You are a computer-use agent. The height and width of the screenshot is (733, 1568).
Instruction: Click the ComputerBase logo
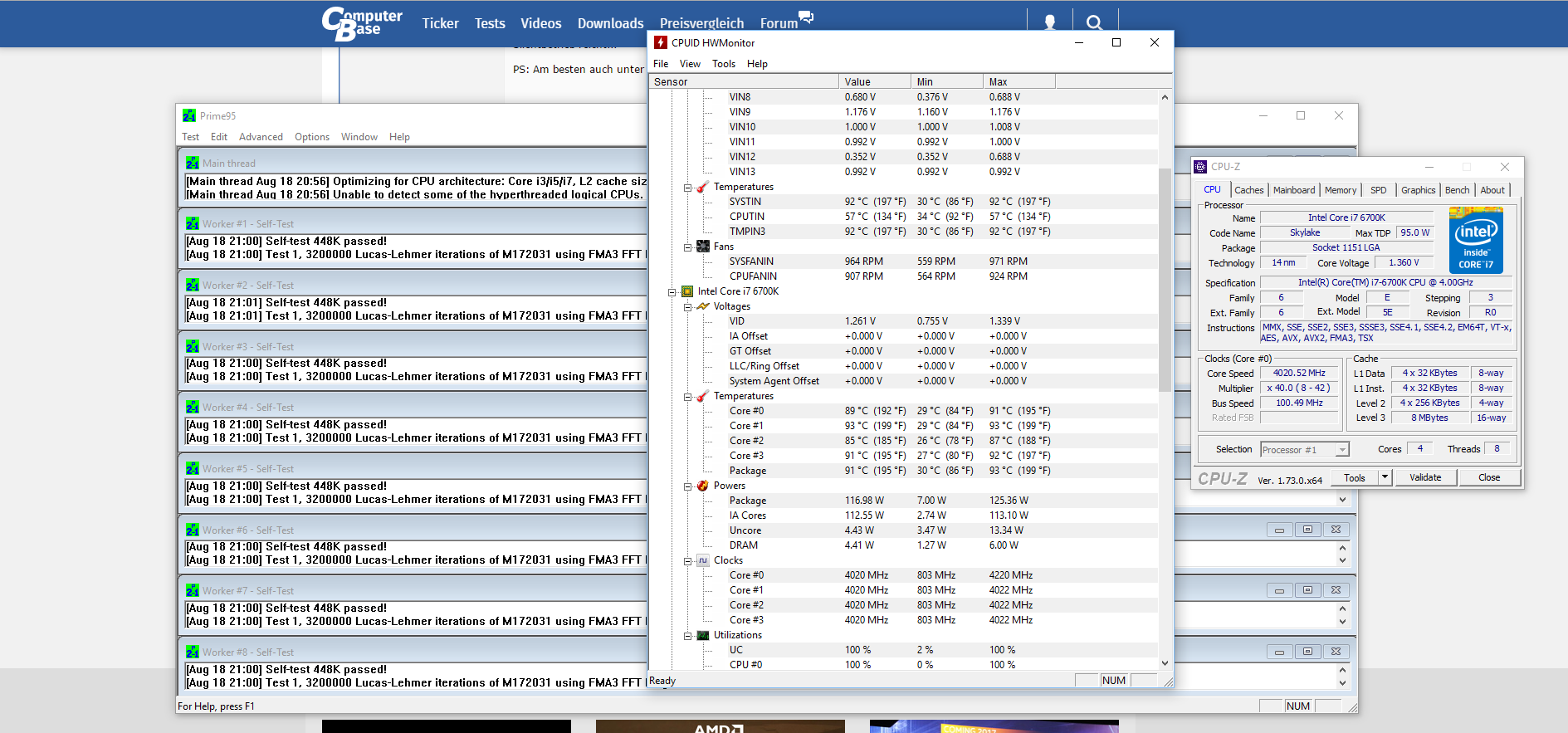point(361,23)
